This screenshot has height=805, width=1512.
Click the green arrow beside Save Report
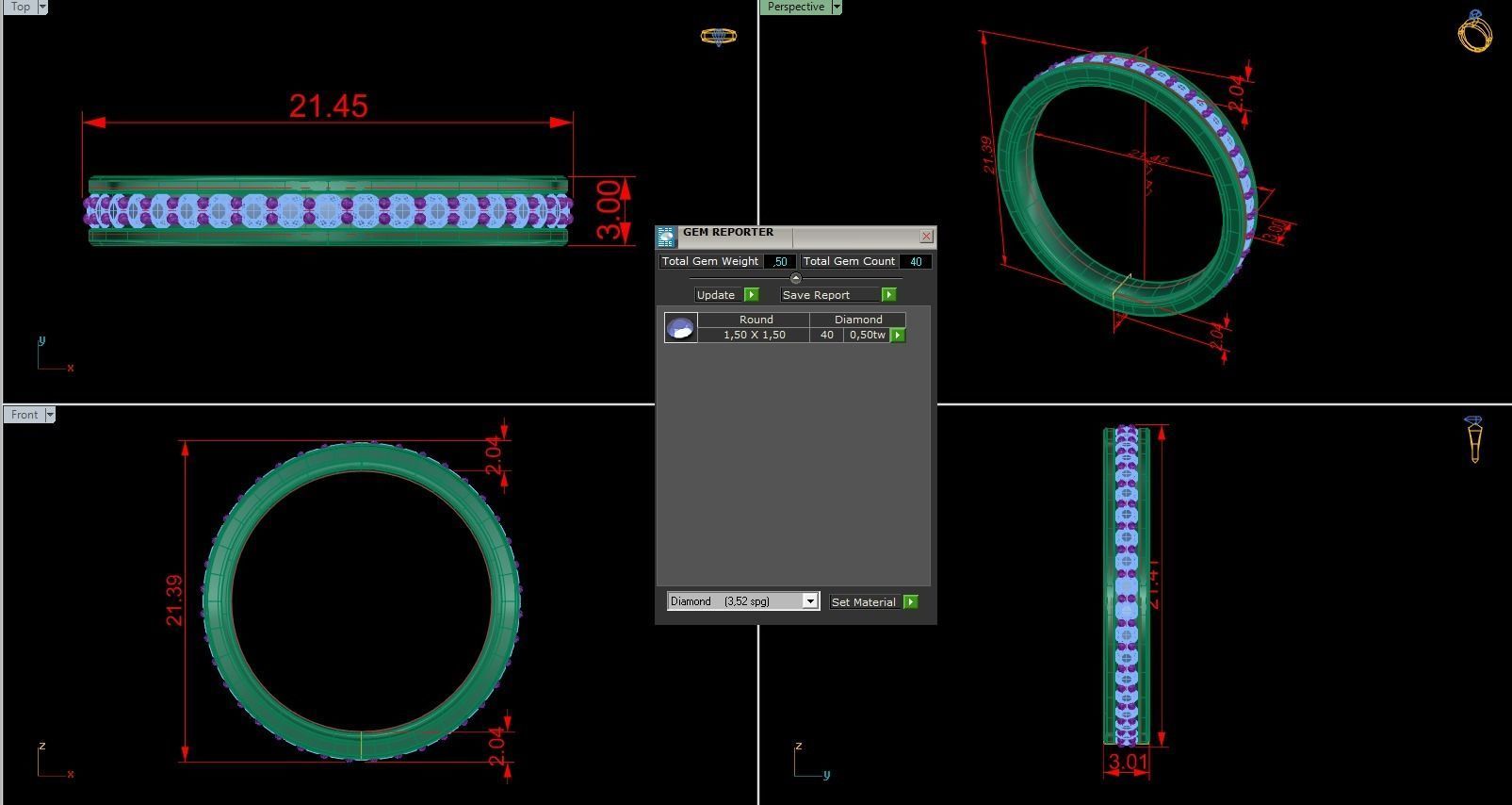pyautogui.click(x=888, y=294)
